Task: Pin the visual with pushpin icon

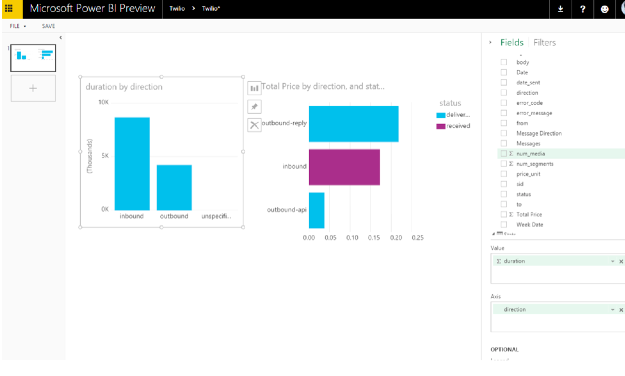Action: click(x=254, y=106)
